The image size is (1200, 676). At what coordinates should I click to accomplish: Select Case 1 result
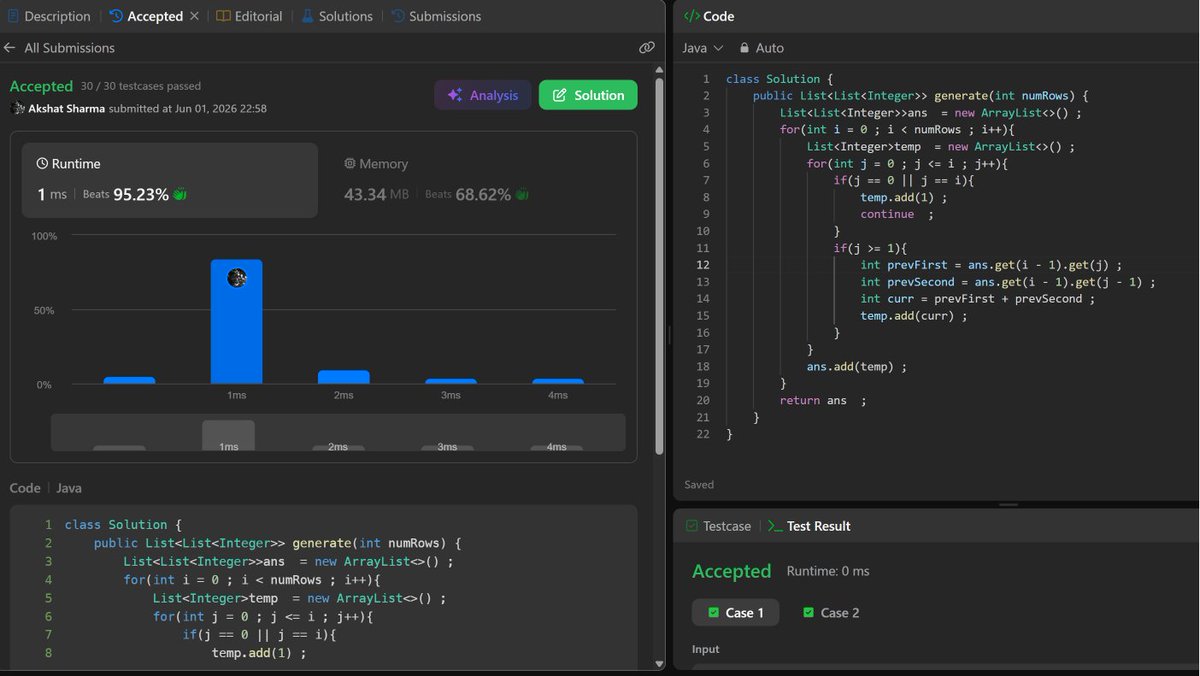coord(735,613)
